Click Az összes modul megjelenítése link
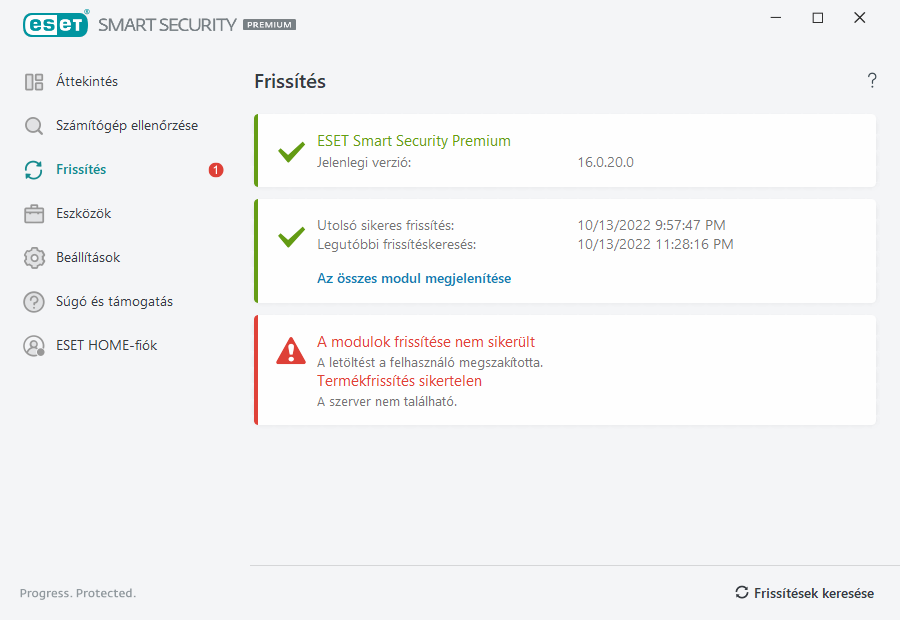Screen dimensions: 900x620 tap(414, 279)
